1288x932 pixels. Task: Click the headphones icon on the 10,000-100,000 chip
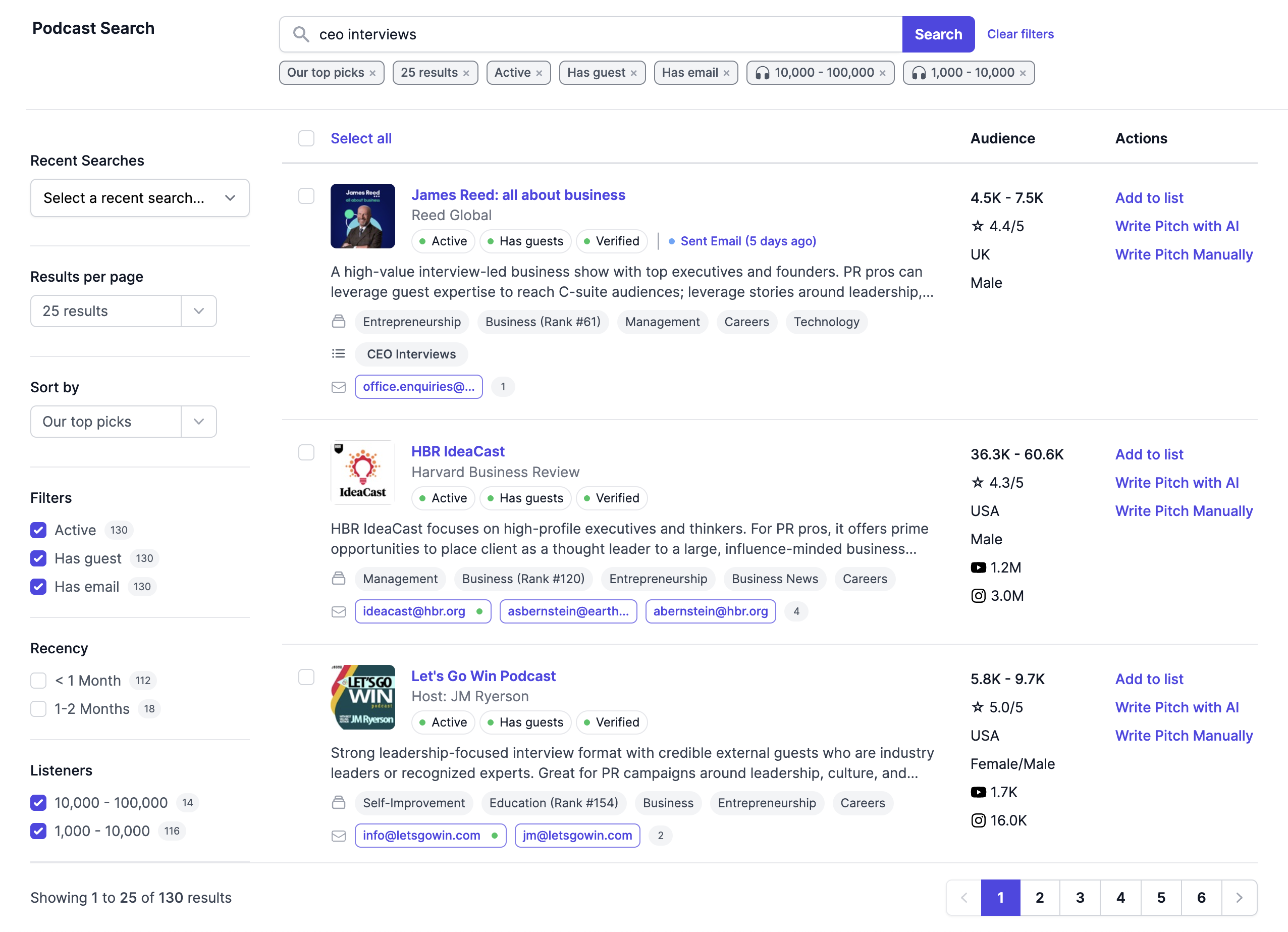pyautogui.click(x=761, y=73)
